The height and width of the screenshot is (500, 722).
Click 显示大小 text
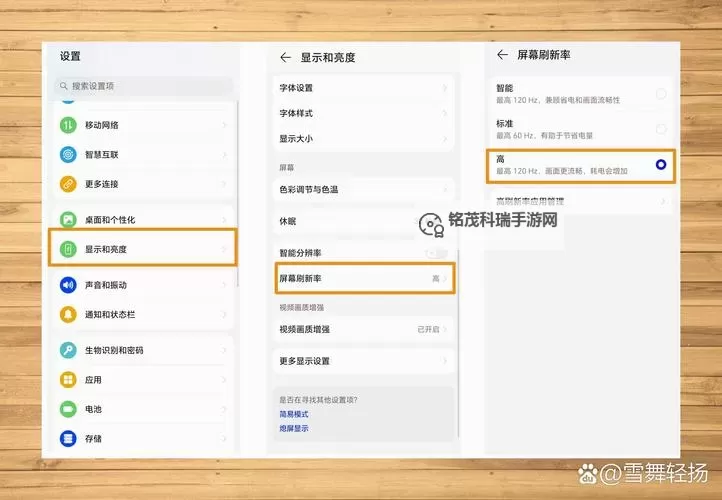tap(296, 138)
